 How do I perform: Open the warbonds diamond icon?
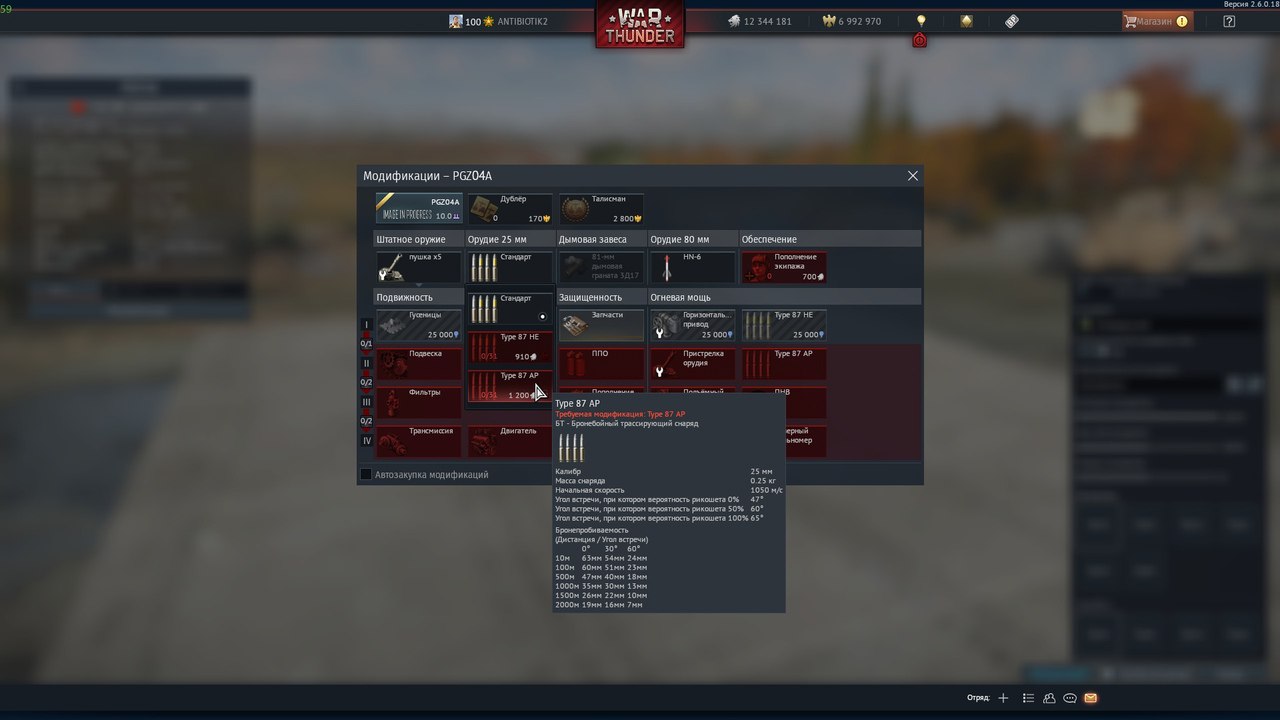(x=966, y=21)
